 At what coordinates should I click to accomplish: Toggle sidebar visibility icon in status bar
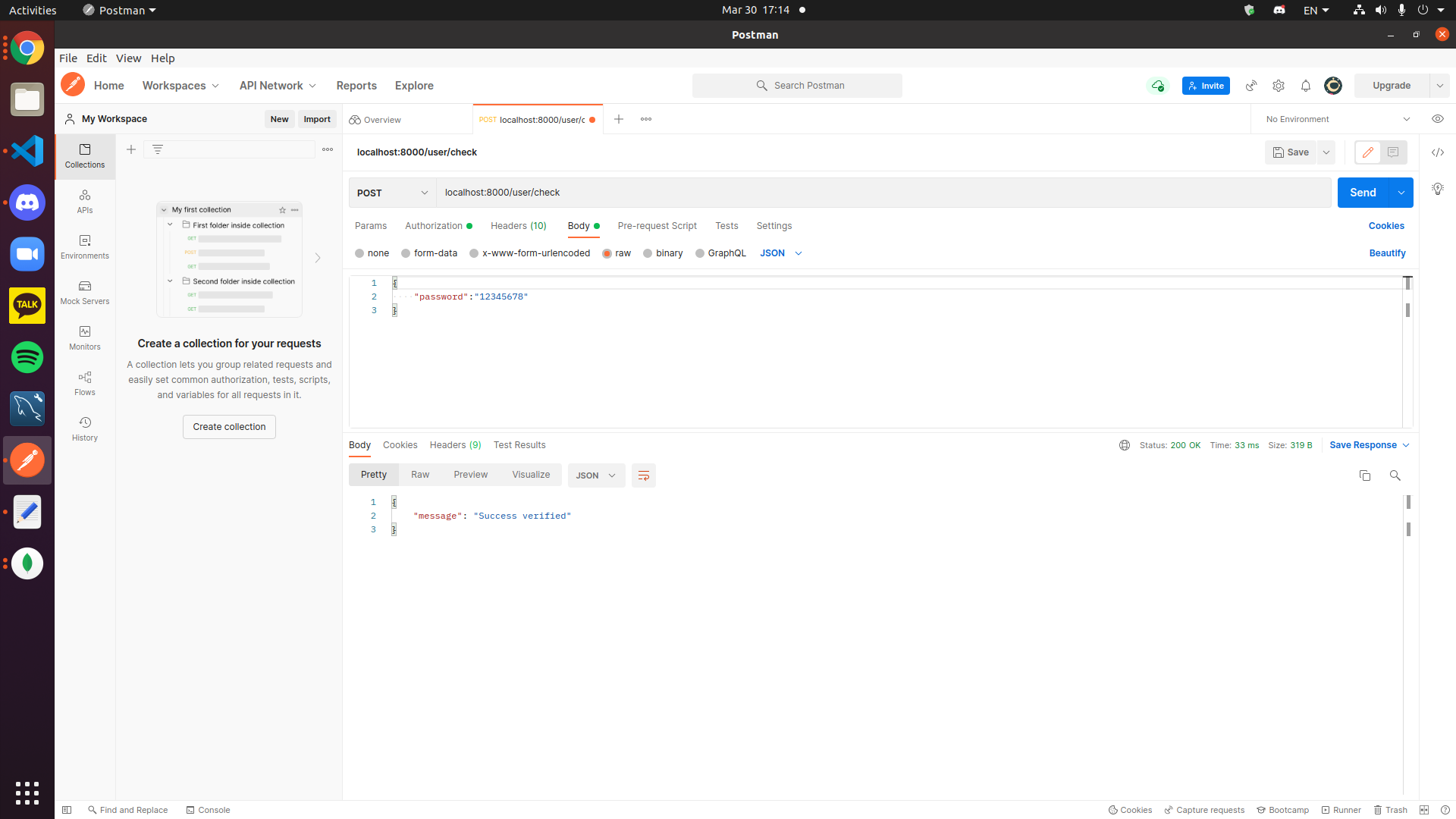tap(67, 810)
